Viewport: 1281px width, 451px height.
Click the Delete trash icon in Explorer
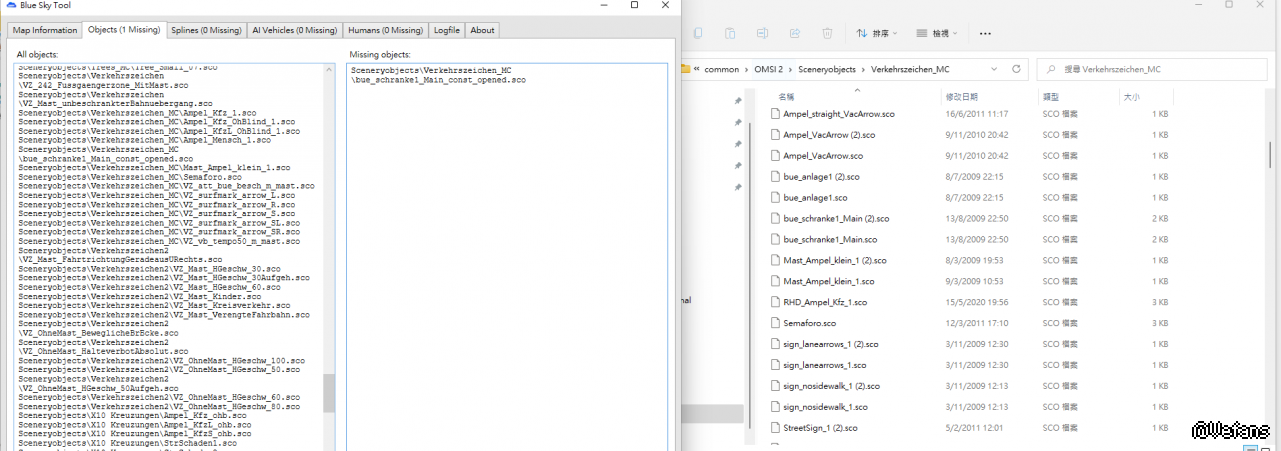827,33
